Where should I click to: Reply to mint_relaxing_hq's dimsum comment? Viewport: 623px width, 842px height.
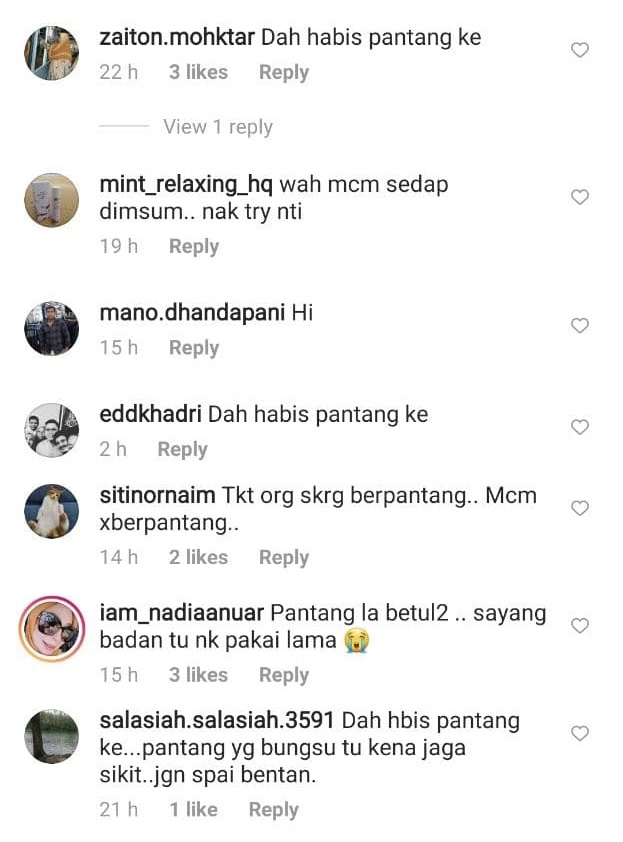tap(194, 246)
